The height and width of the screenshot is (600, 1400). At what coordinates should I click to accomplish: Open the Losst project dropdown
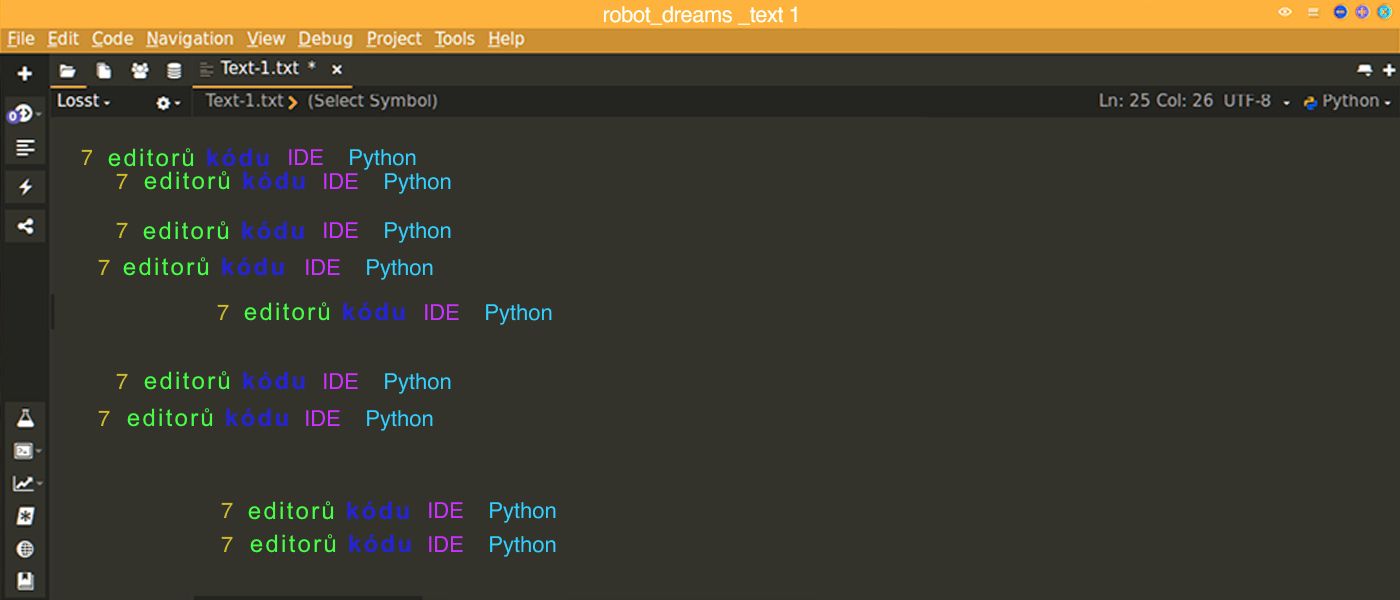[x=82, y=100]
